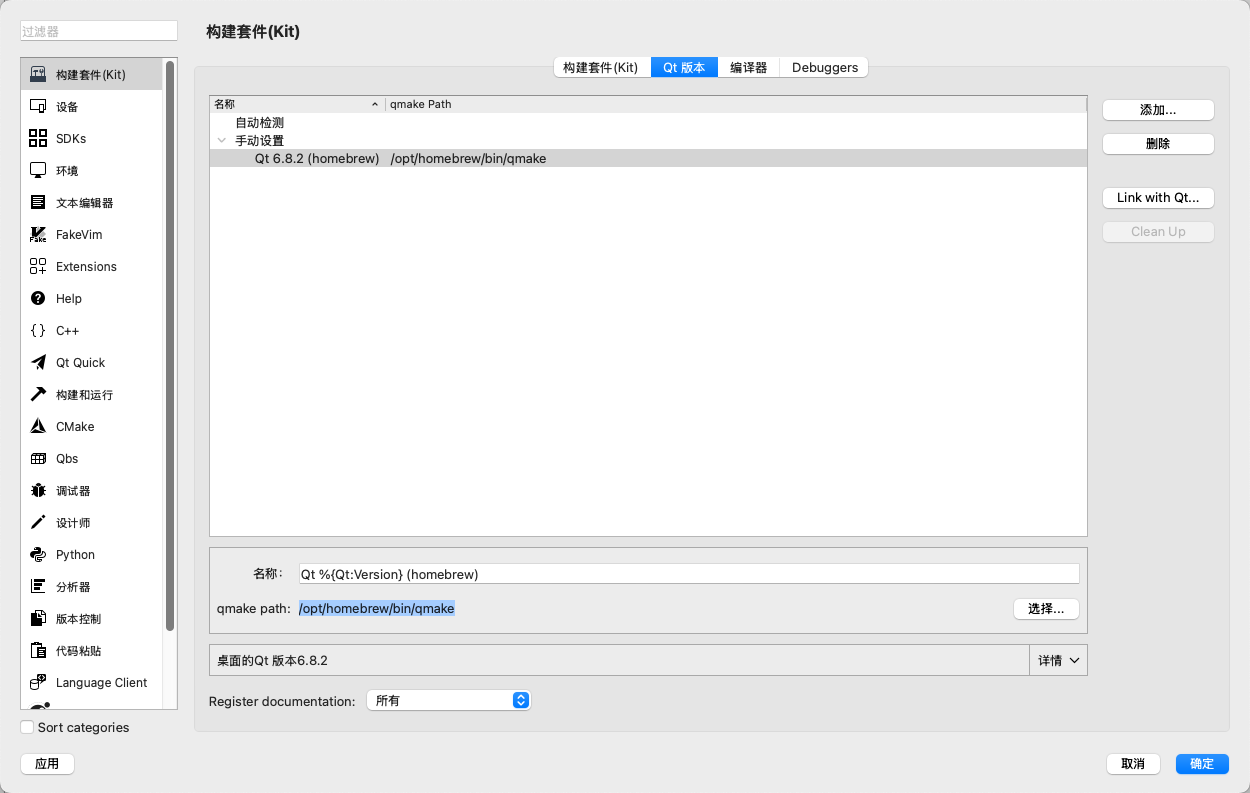Screen dimensions: 1250x793
Task: Open the Extensions category icon
Action: (x=38, y=267)
